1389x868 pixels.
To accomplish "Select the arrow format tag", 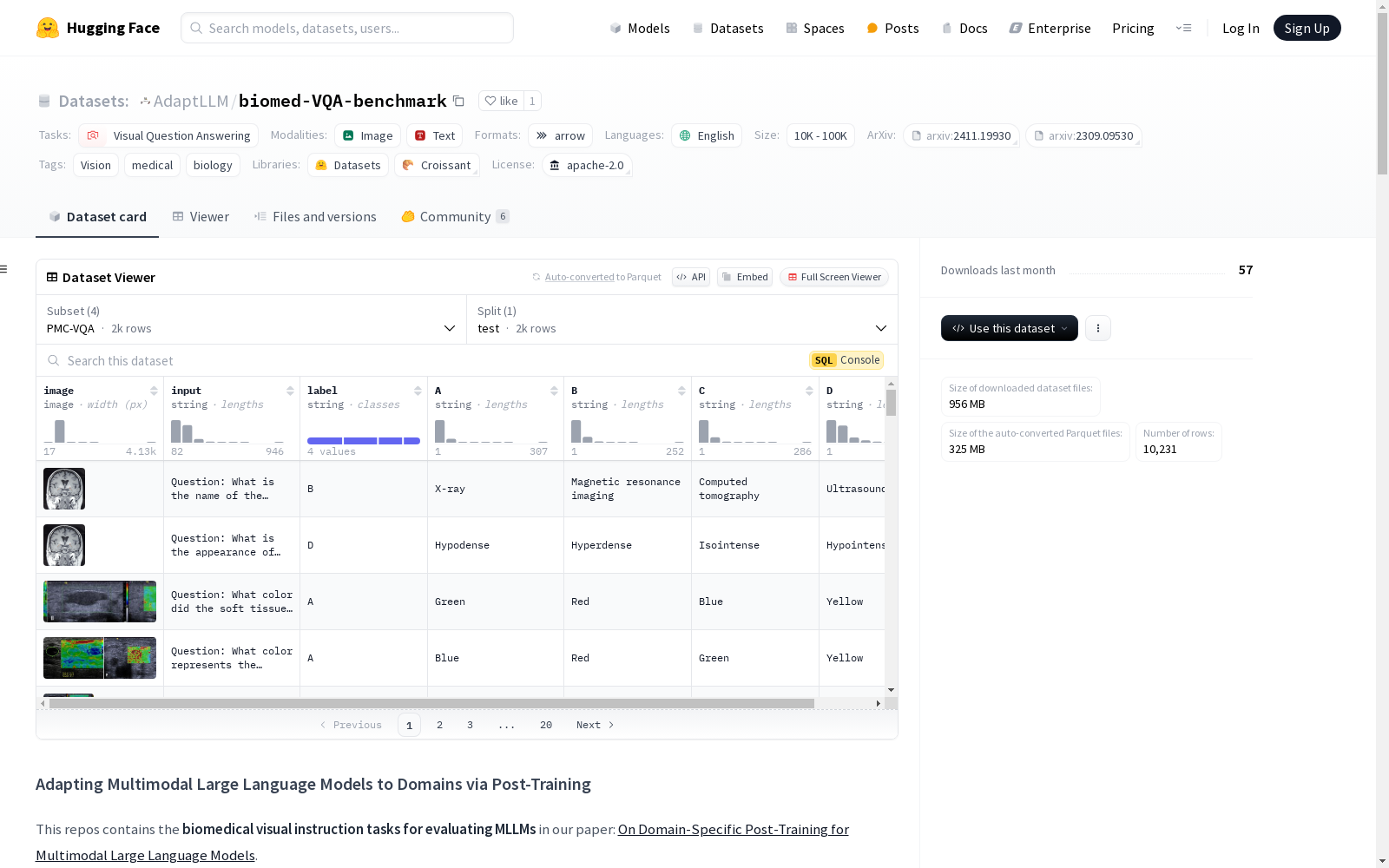I will click(x=560, y=135).
